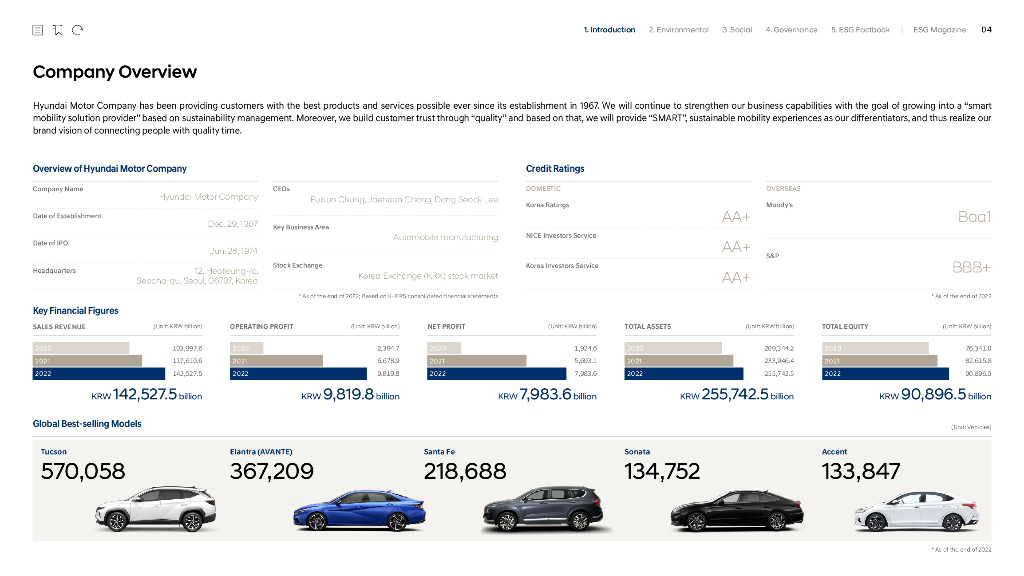
Task: Open the ESG Magazine link
Action: (x=939, y=30)
